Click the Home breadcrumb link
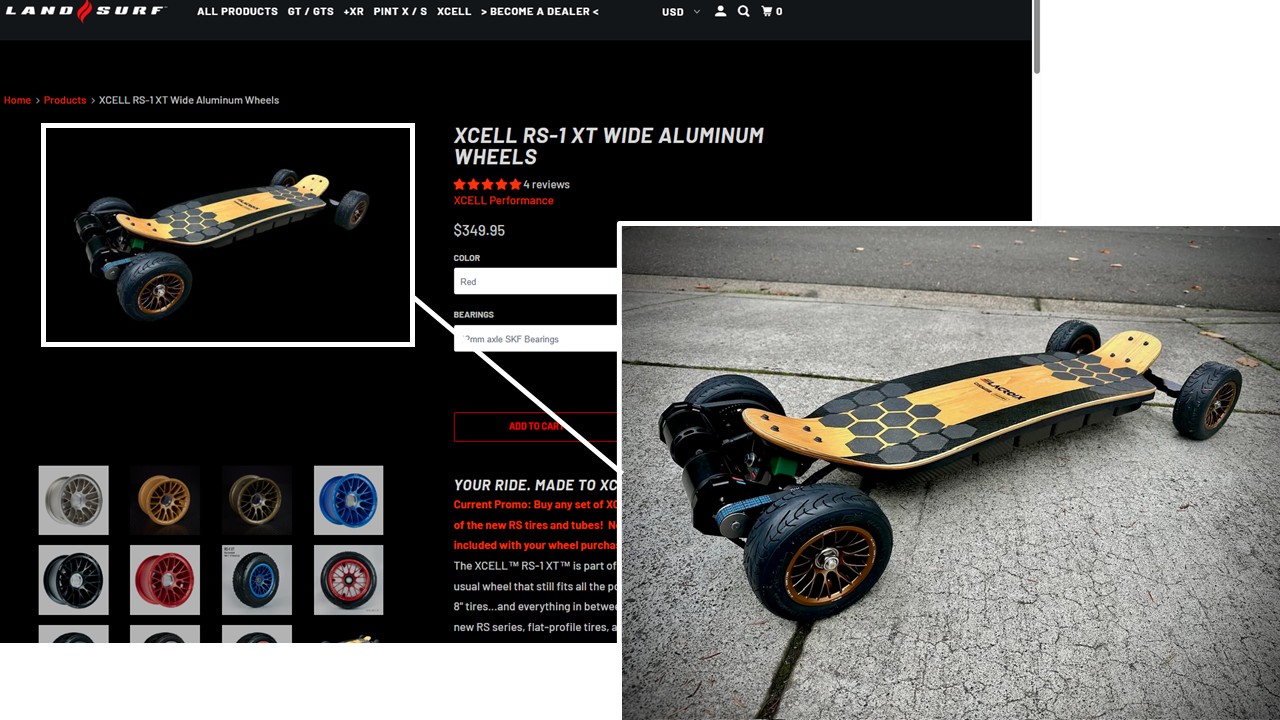Image resolution: width=1280 pixels, height=720 pixels. click(x=17, y=100)
